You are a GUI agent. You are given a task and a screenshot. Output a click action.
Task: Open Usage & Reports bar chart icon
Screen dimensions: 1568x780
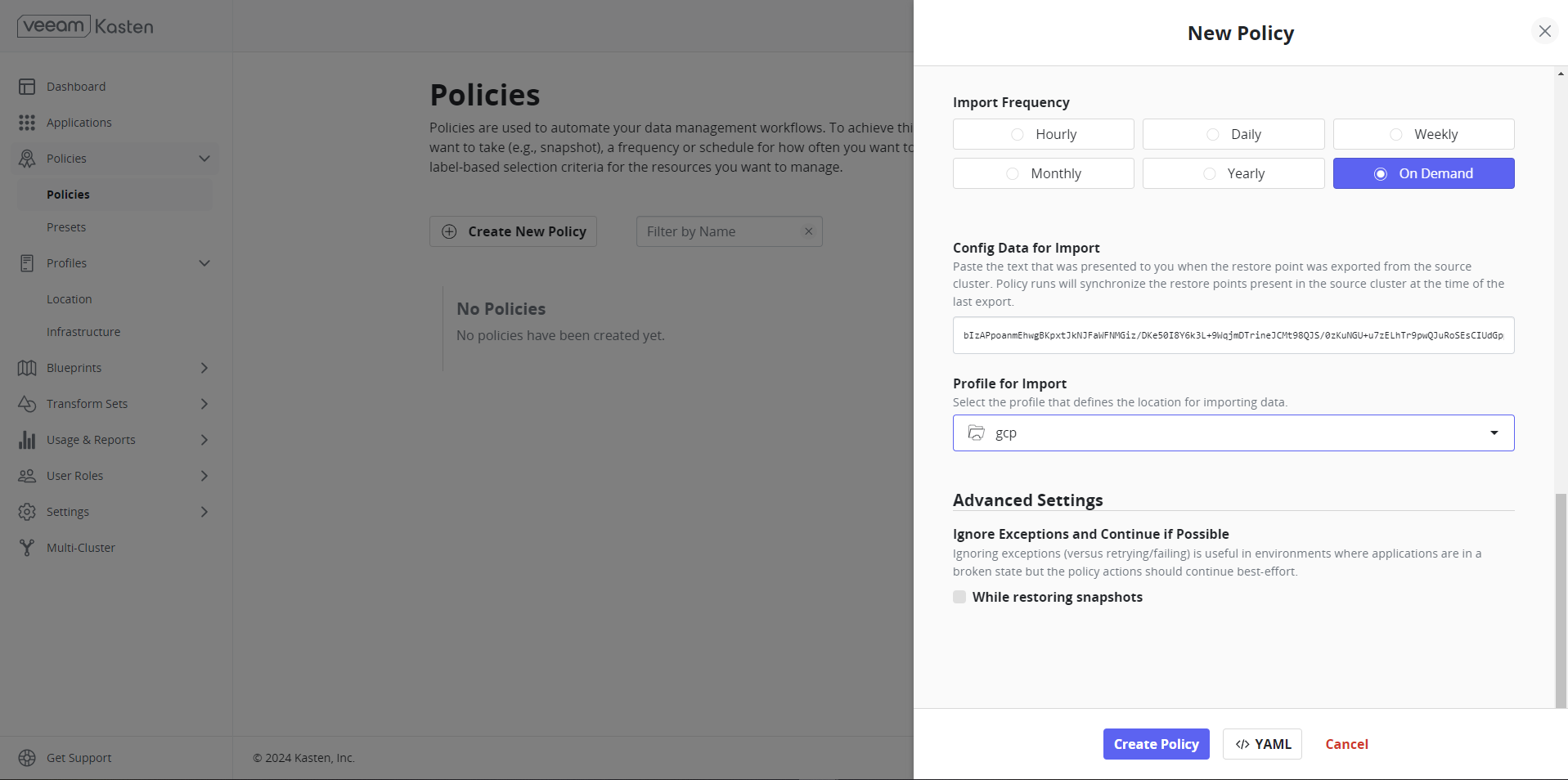point(27,440)
